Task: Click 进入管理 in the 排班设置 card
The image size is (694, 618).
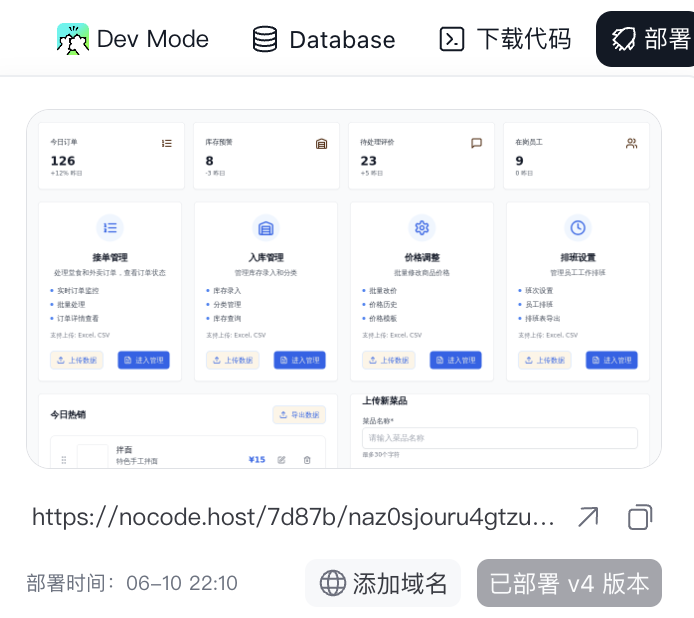Action: coord(612,360)
